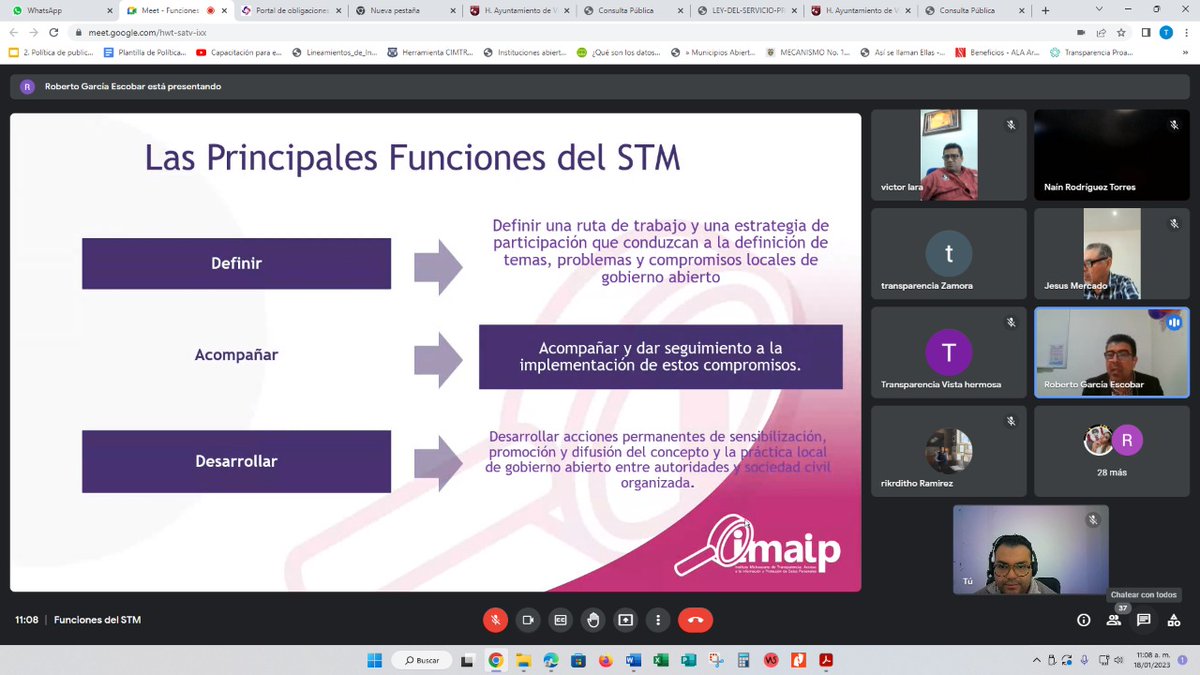Image resolution: width=1200 pixels, height=675 pixels.
Task: Leave the call with red hang-up button
Action: (696, 620)
